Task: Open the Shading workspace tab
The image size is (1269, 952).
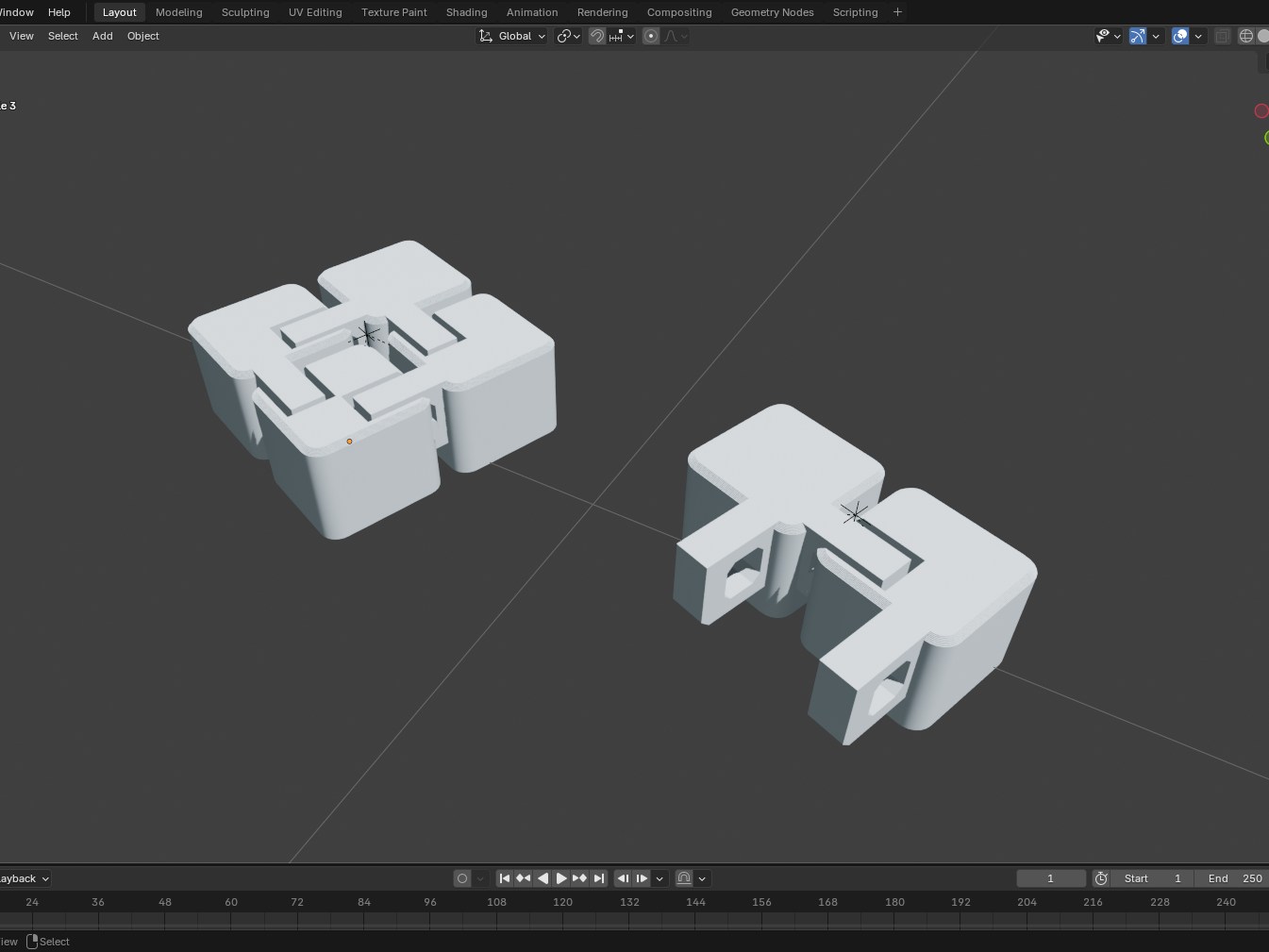Action: tap(467, 12)
